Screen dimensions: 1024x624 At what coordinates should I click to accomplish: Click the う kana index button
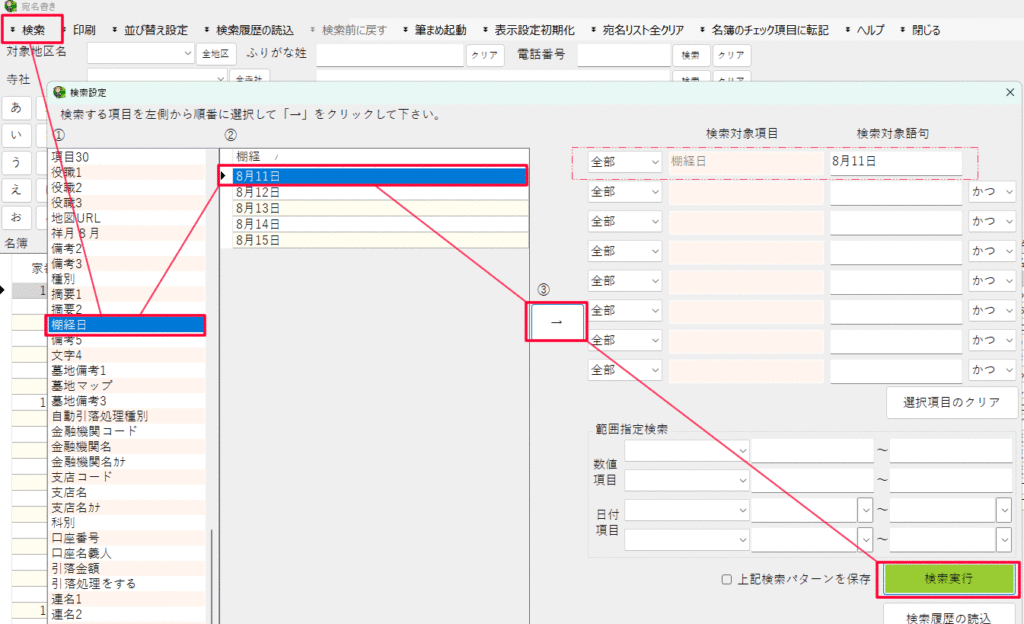(16, 162)
